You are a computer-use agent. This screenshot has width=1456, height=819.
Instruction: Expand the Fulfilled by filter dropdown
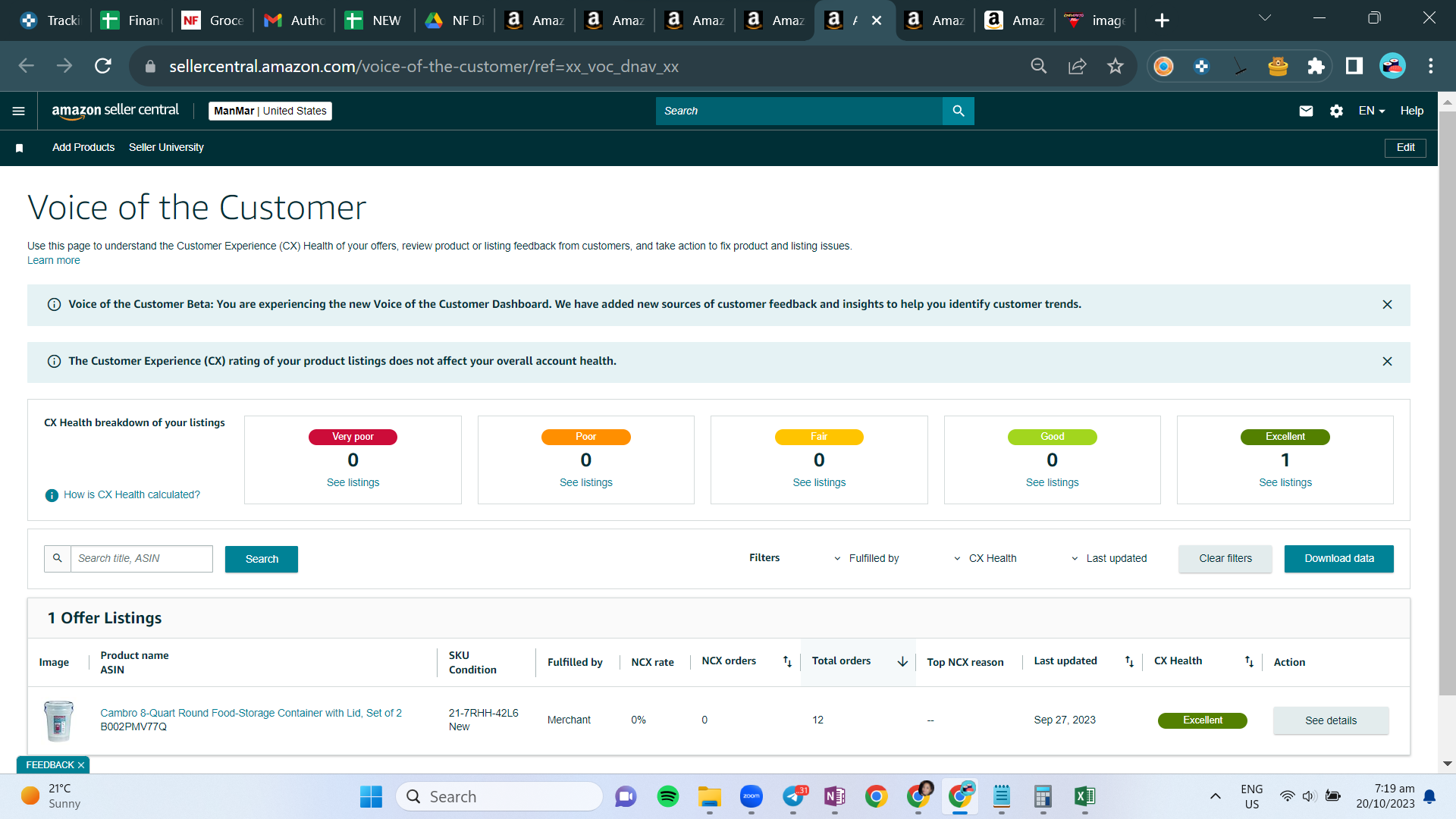click(866, 559)
